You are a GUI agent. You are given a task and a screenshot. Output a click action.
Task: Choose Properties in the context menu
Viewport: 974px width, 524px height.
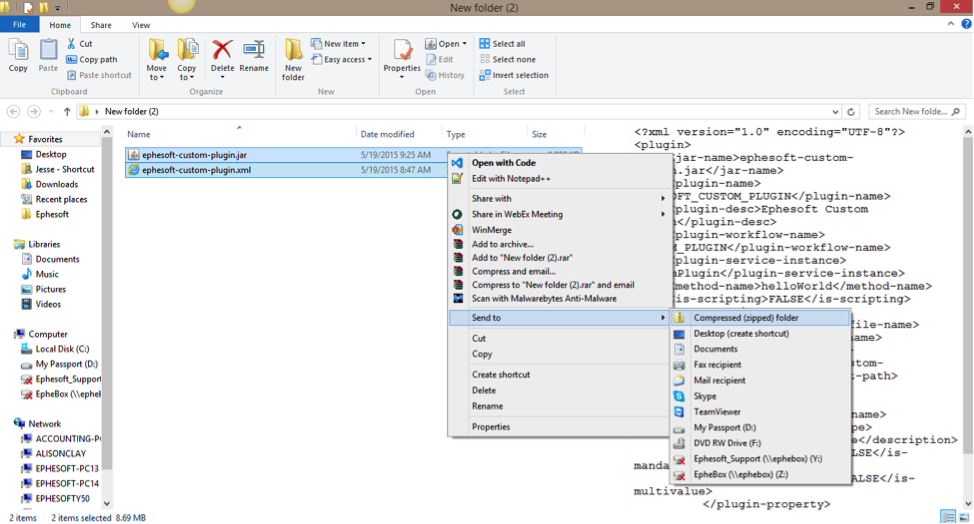pyautogui.click(x=491, y=427)
